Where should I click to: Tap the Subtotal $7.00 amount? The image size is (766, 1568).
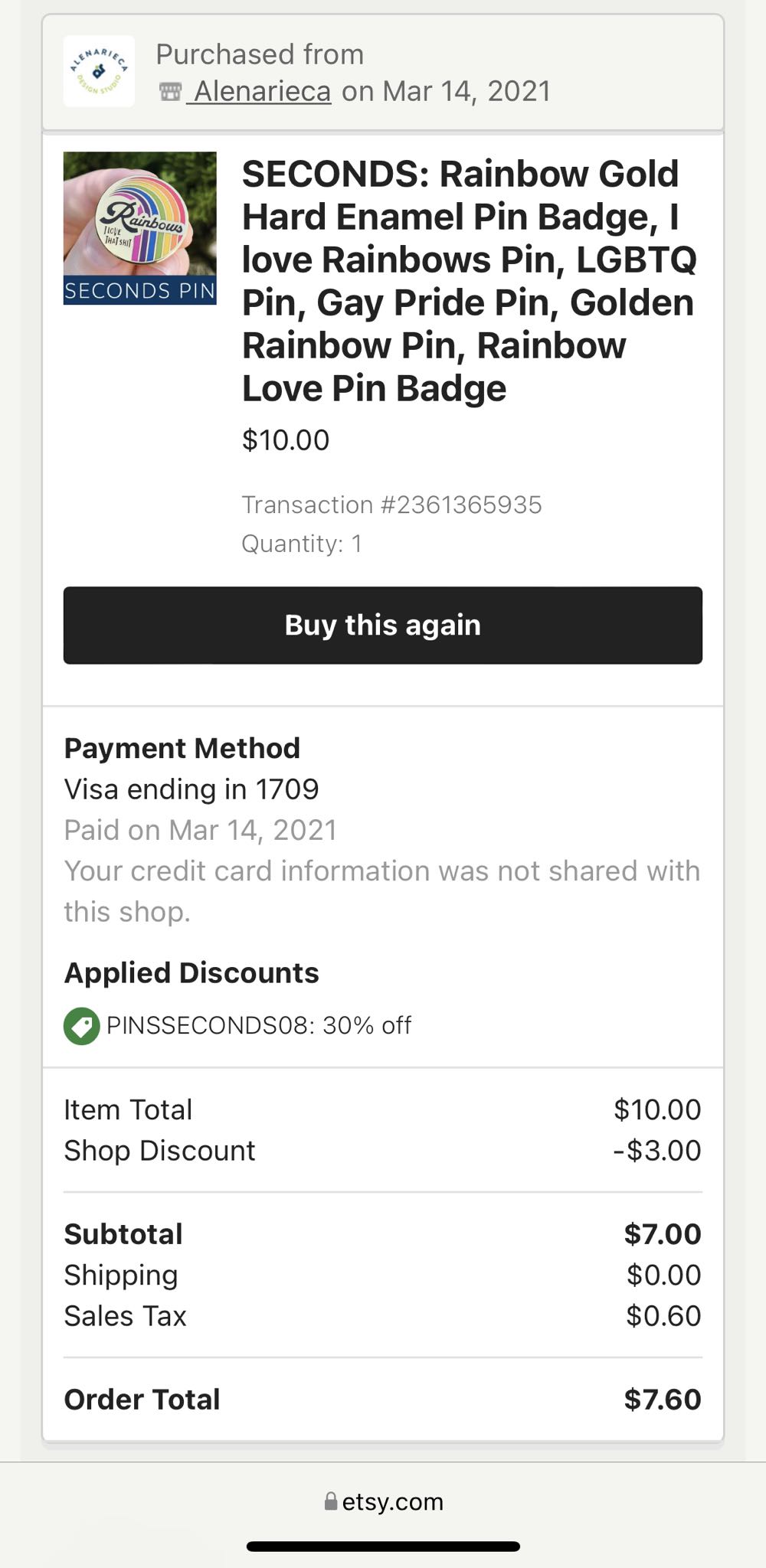coord(663,1233)
